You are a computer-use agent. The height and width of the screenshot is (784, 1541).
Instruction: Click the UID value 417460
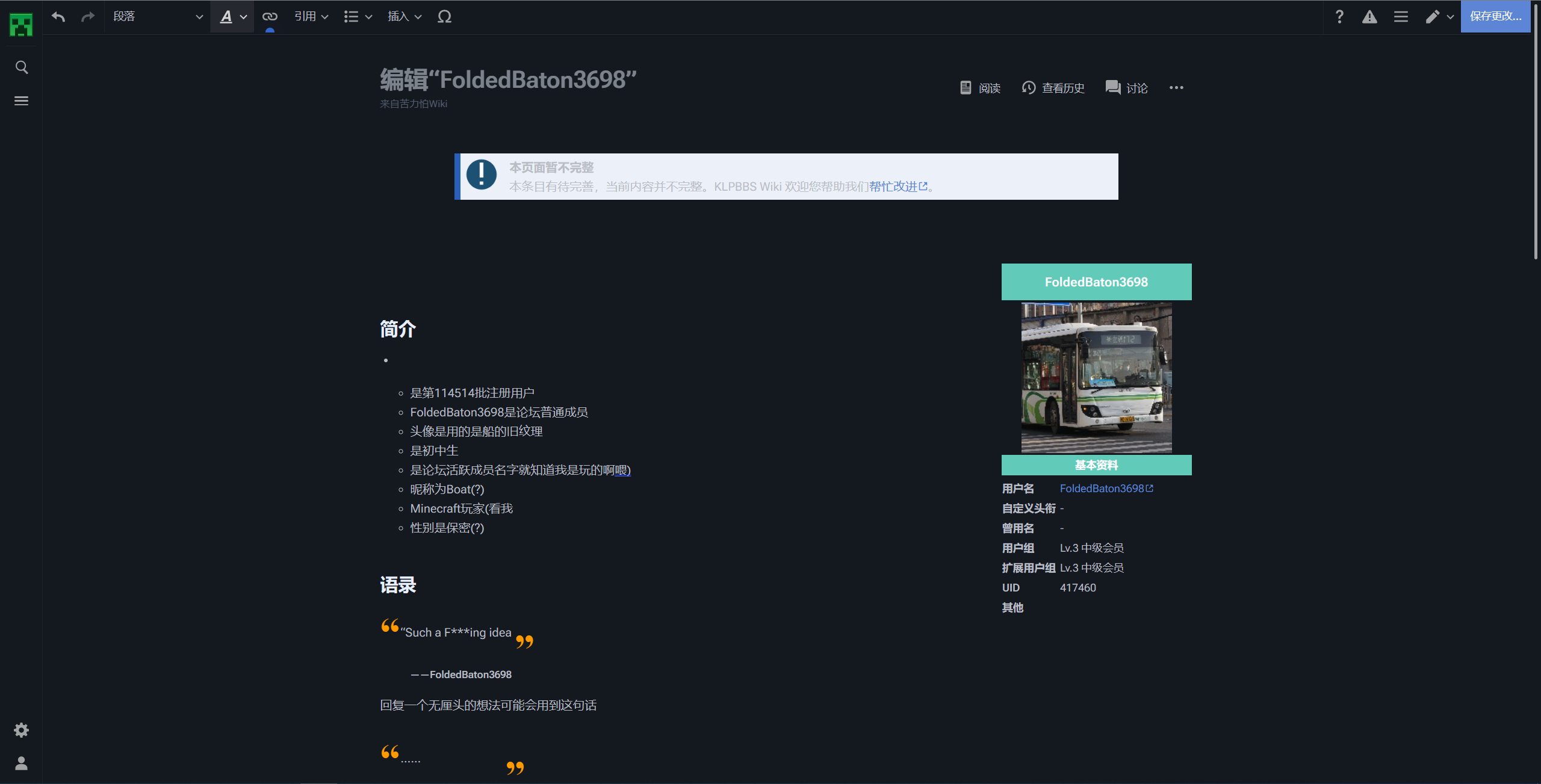tap(1078, 588)
